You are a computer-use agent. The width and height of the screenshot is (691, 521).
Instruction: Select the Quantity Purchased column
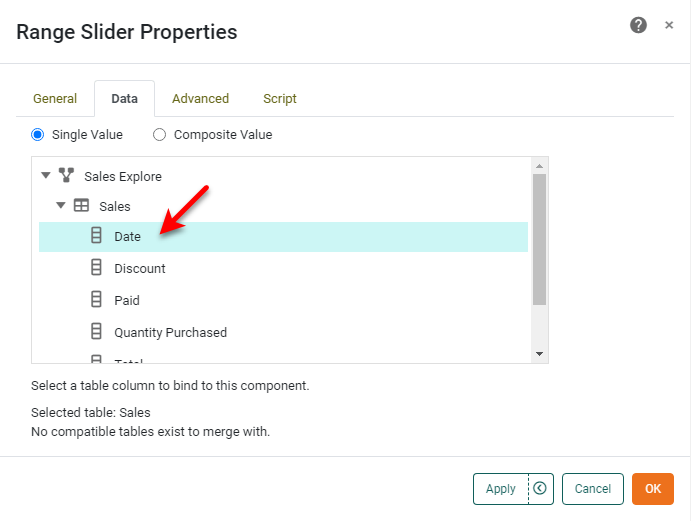pyautogui.click(x=170, y=332)
